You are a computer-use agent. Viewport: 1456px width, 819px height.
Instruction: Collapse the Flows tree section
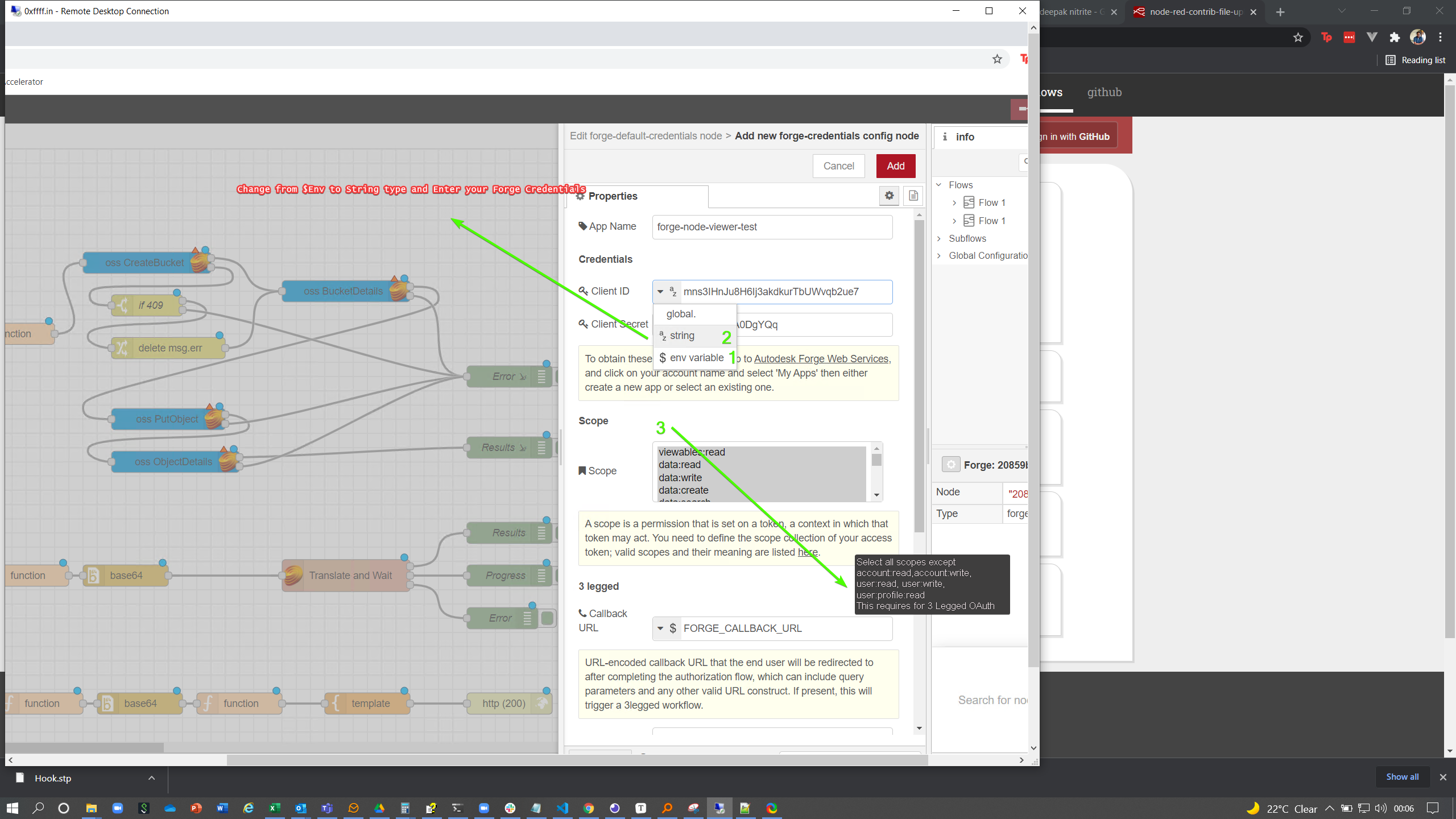coord(939,185)
